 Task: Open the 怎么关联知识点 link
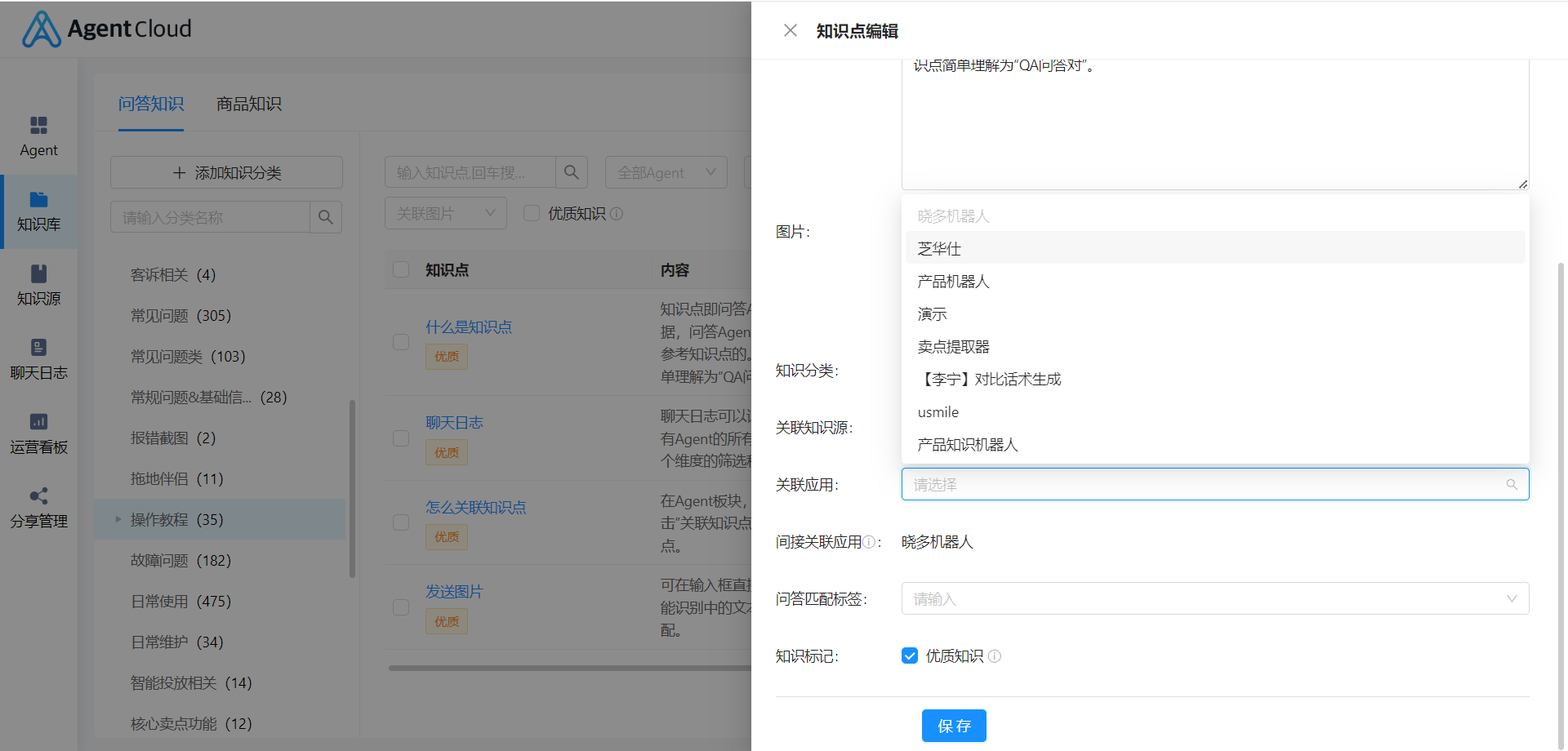(x=476, y=507)
